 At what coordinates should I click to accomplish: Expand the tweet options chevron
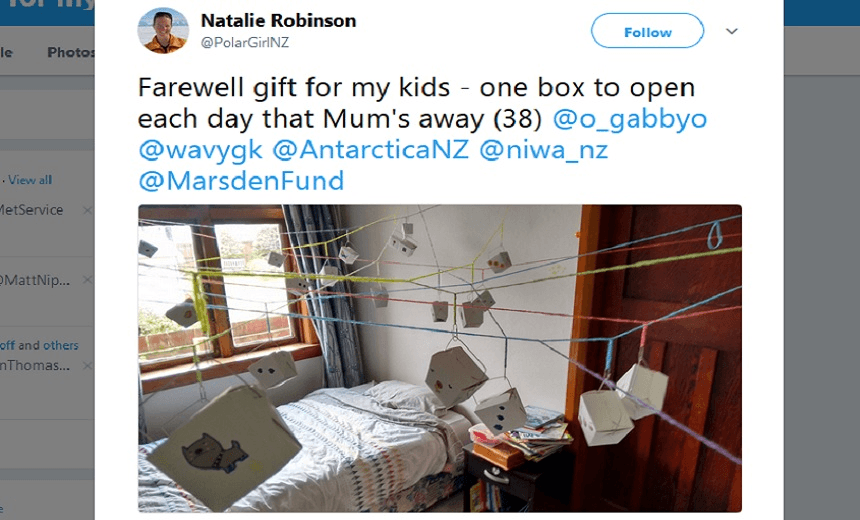(x=732, y=31)
